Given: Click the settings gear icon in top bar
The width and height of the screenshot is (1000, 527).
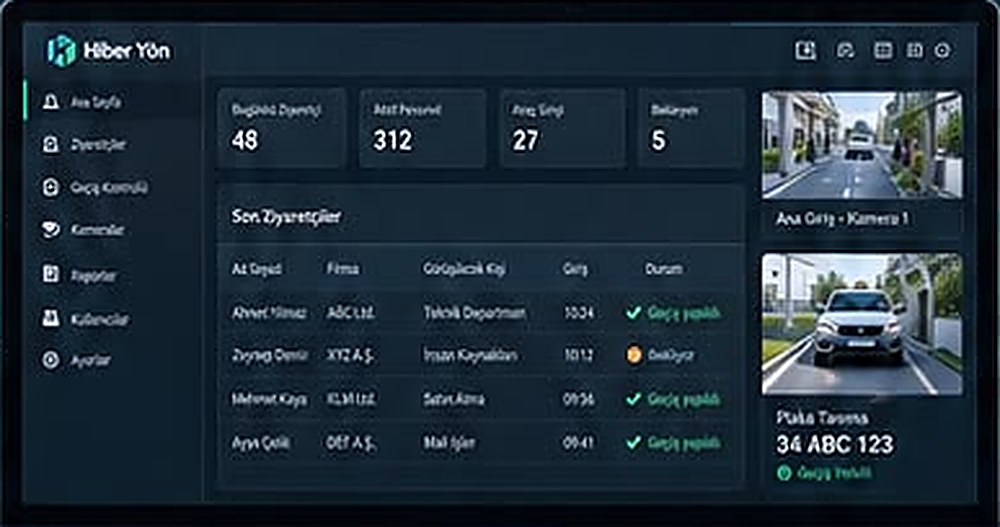Looking at the screenshot, I should (x=942, y=50).
